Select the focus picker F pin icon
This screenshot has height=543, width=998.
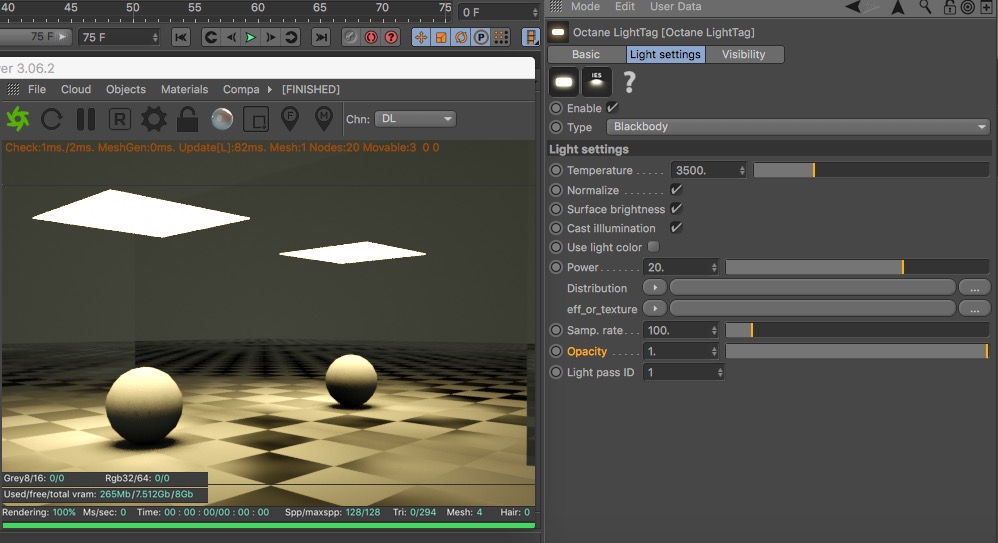tap(290, 119)
